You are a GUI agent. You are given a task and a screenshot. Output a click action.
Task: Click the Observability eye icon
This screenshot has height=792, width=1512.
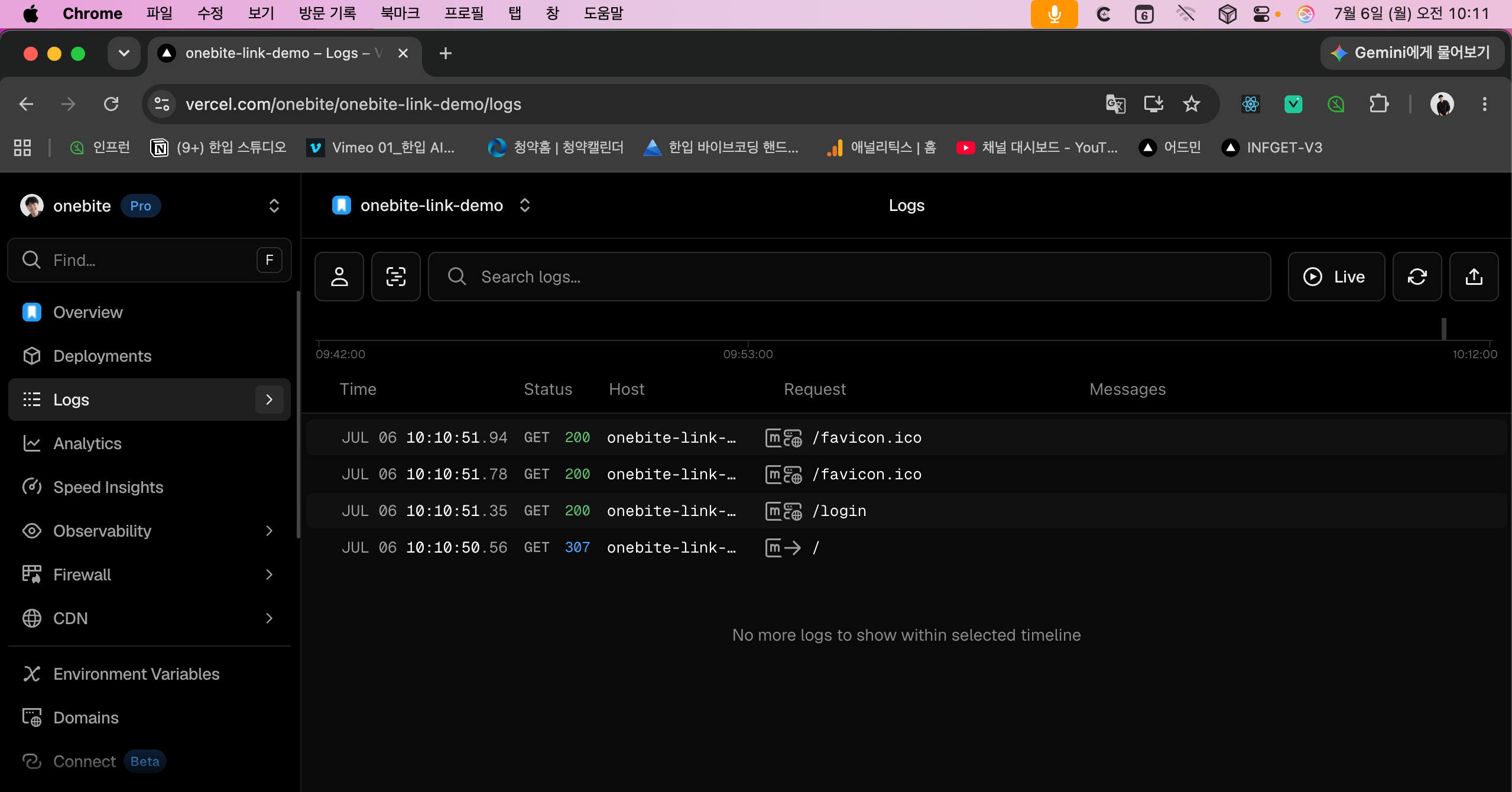[x=32, y=531]
